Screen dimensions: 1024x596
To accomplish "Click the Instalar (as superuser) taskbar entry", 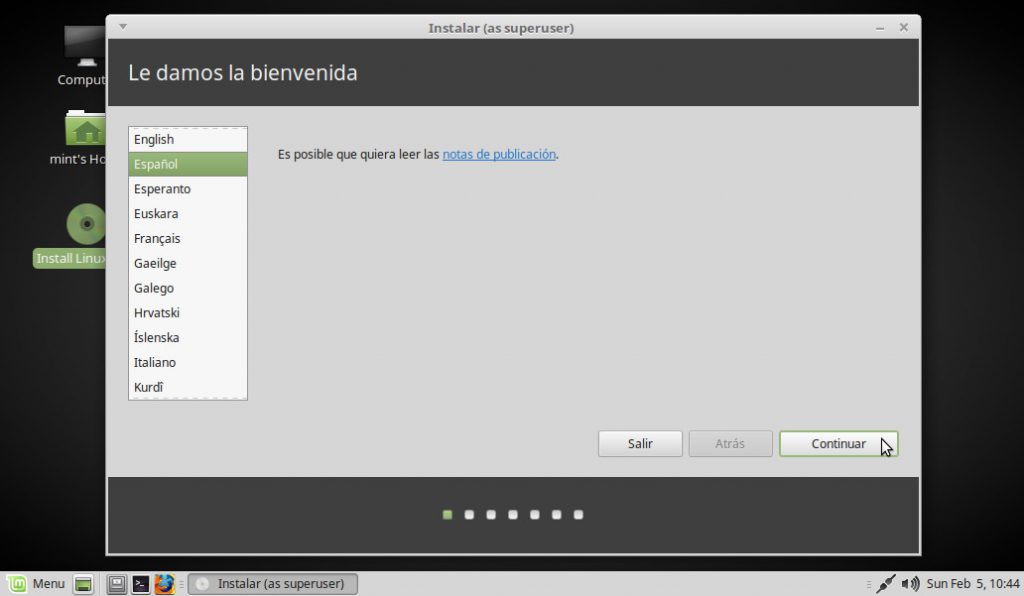I will click(273, 584).
